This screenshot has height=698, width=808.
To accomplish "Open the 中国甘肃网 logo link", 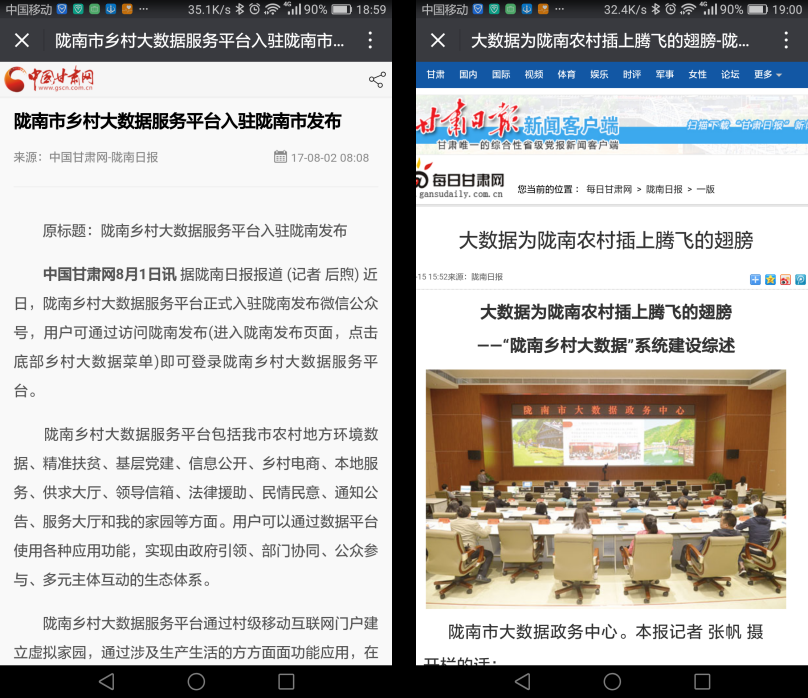I will (x=49, y=79).
